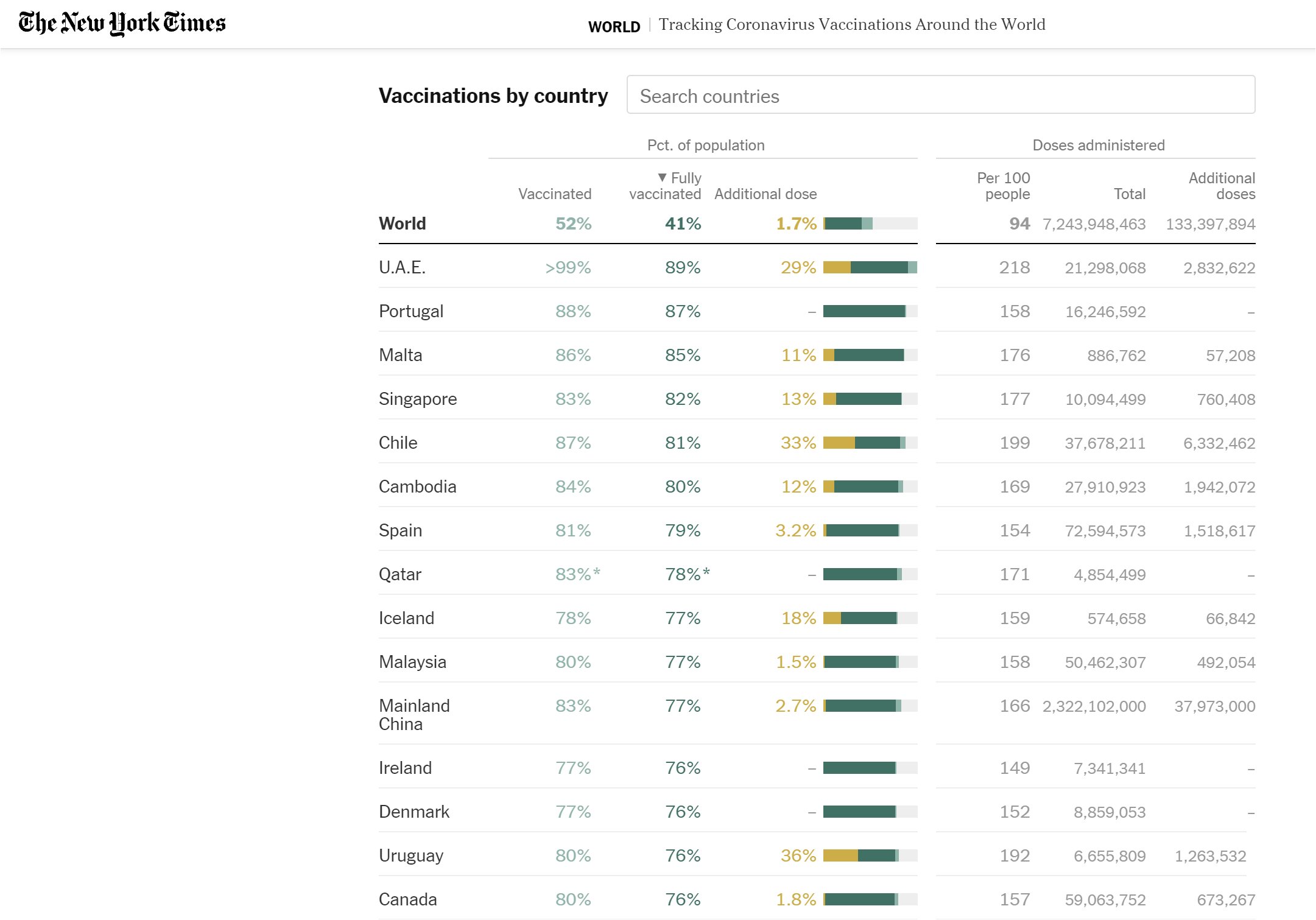Sort by Total doses column header
The height and width of the screenshot is (920, 1316).
coord(1129,194)
